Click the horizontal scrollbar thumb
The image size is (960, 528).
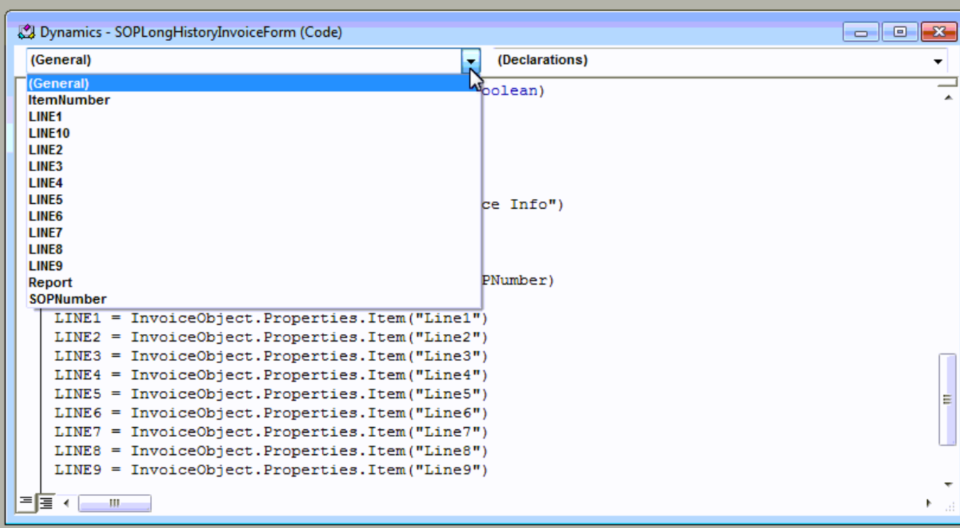[114, 502]
